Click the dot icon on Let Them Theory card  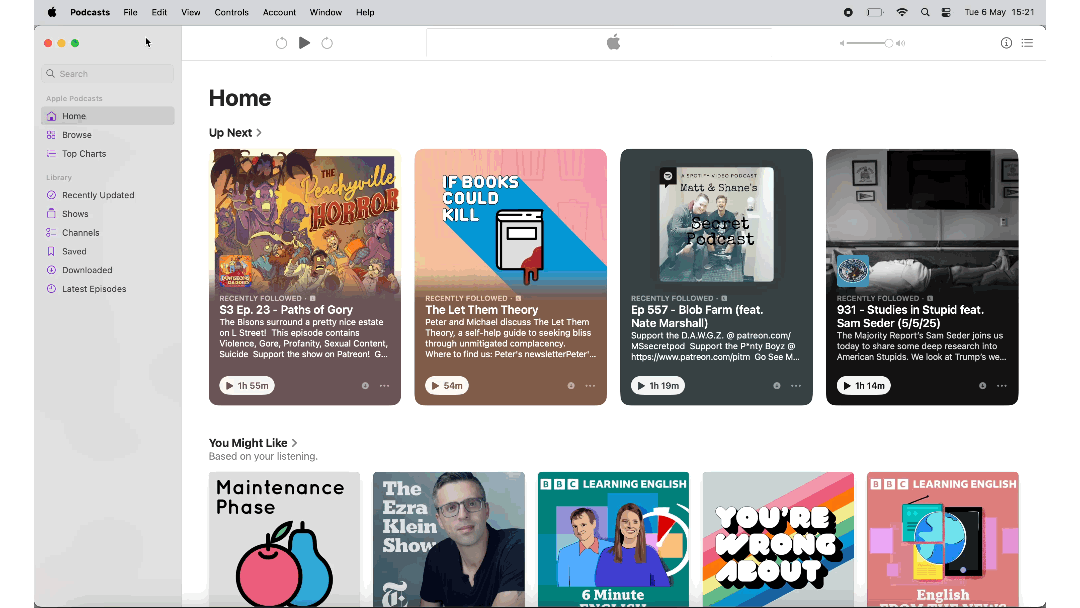pyautogui.click(x=571, y=386)
